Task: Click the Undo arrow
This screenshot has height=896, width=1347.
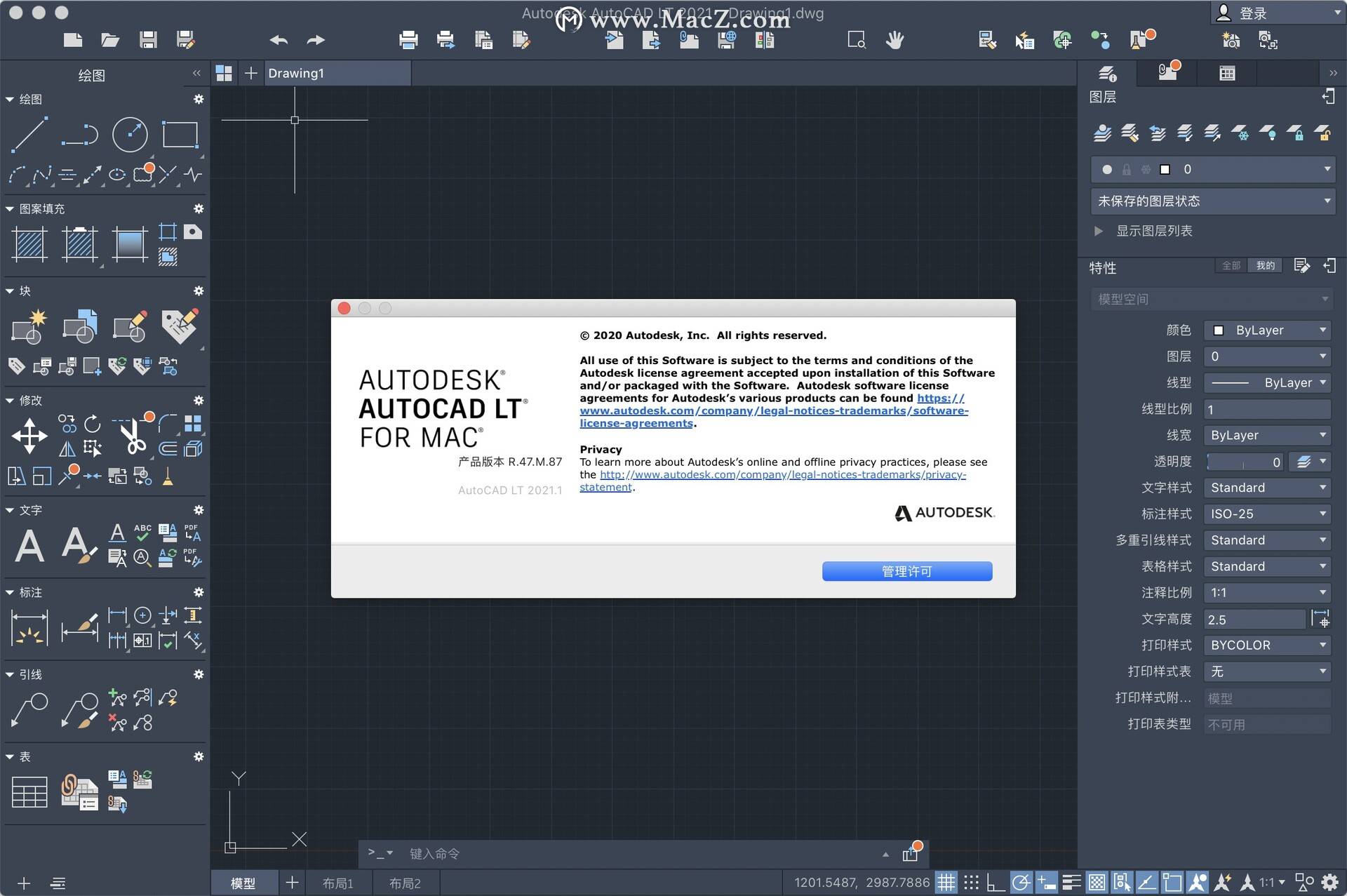Action: tap(279, 40)
